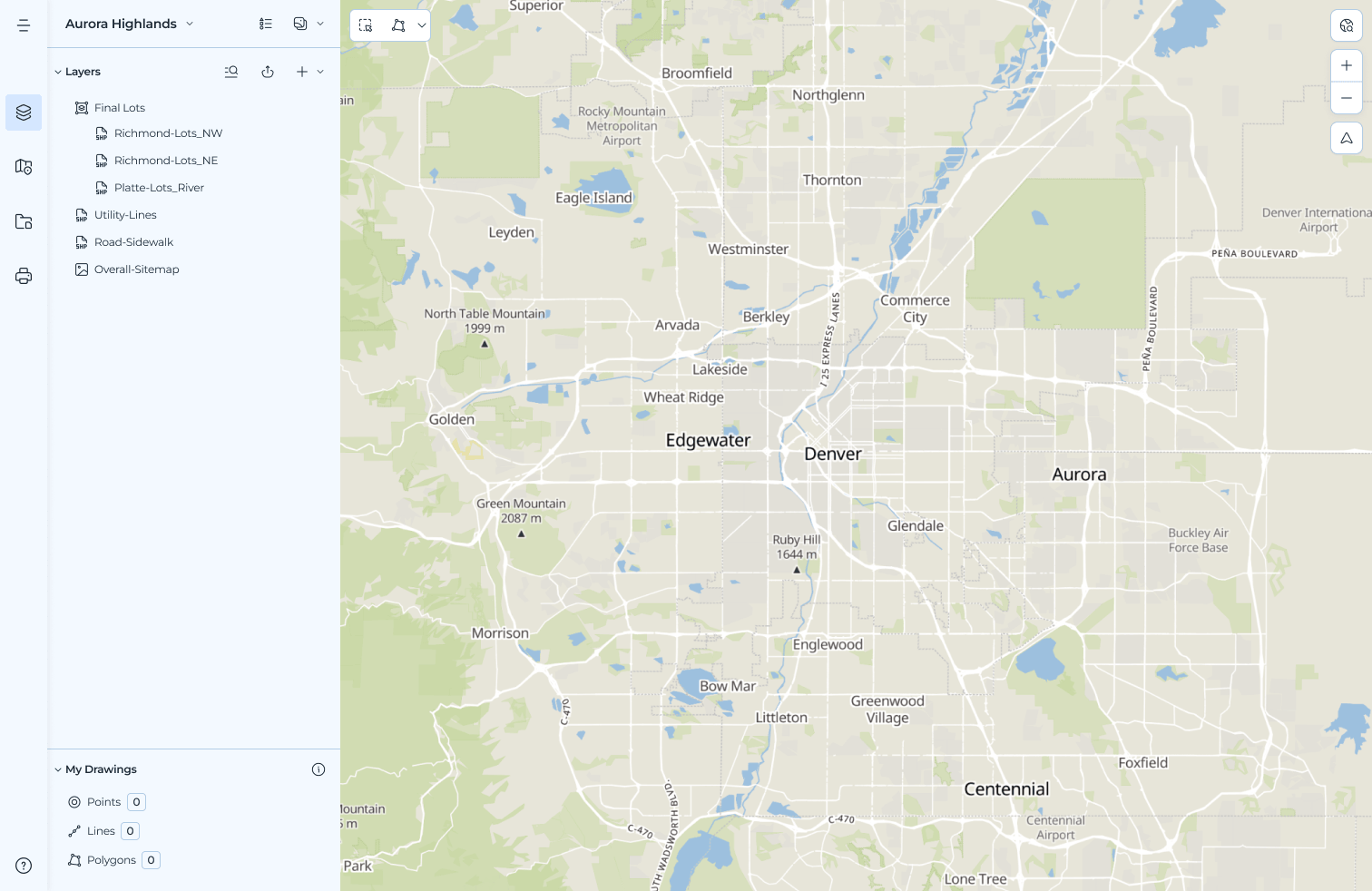Click the Aurora label on map
This screenshot has height=891, width=1372.
[1079, 475]
